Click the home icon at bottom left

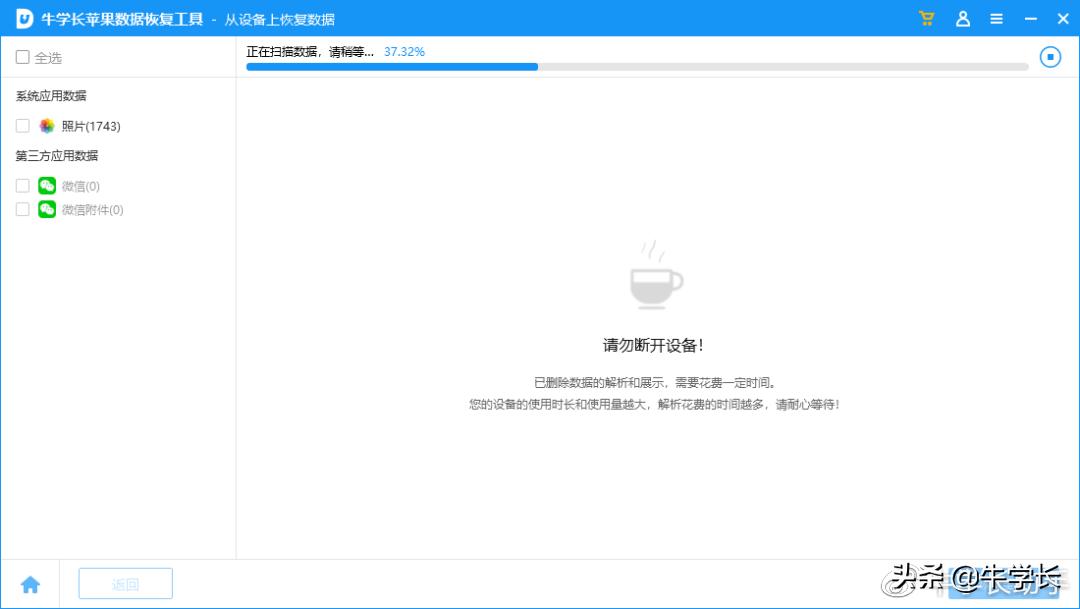tap(31, 583)
